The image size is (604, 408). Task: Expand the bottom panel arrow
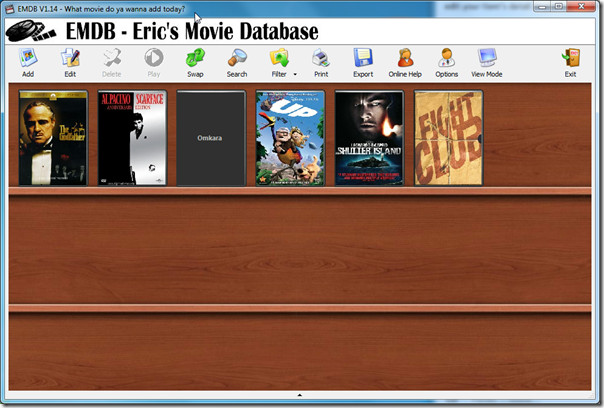[299, 395]
